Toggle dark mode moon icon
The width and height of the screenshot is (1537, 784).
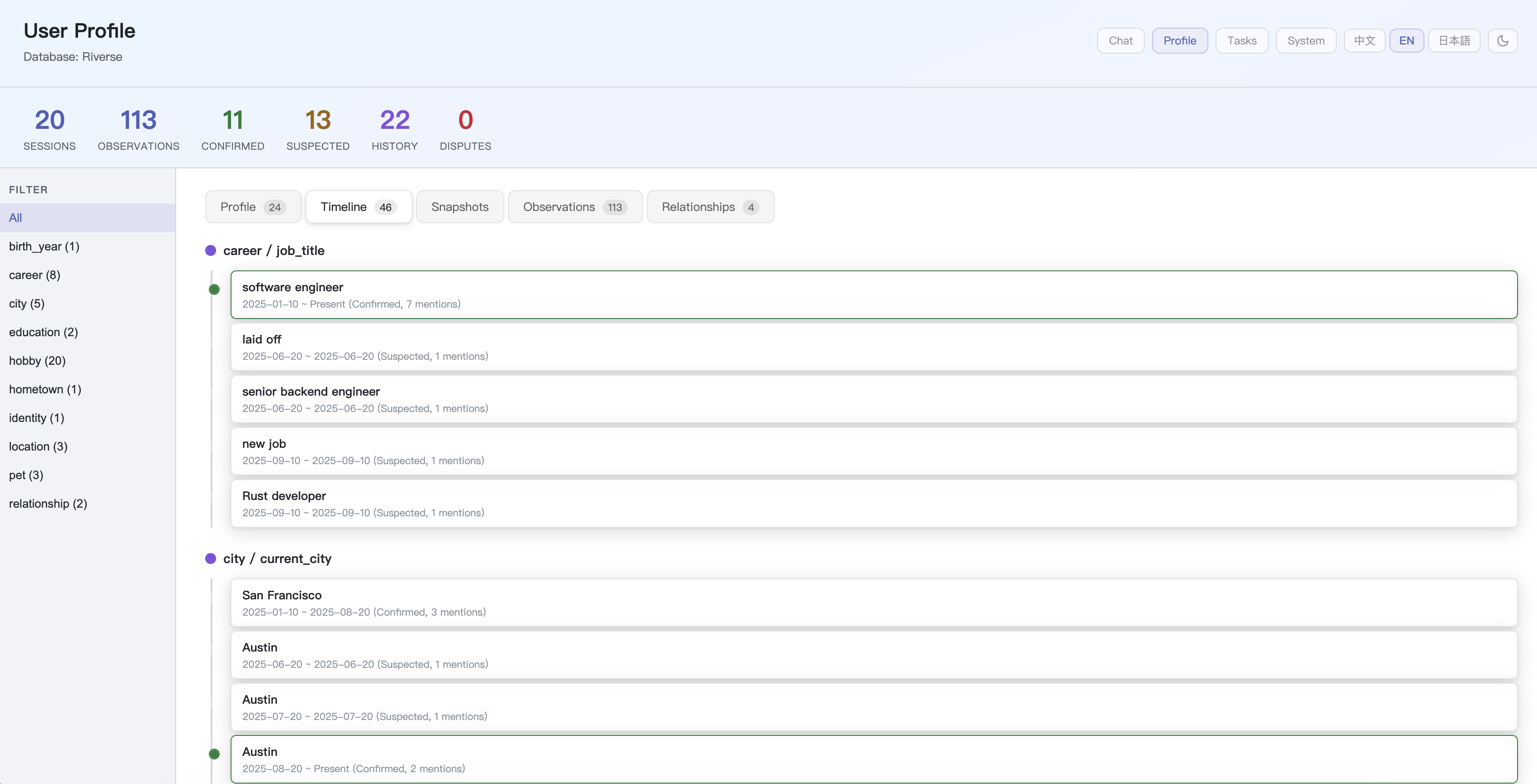pyautogui.click(x=1503, y=40)
